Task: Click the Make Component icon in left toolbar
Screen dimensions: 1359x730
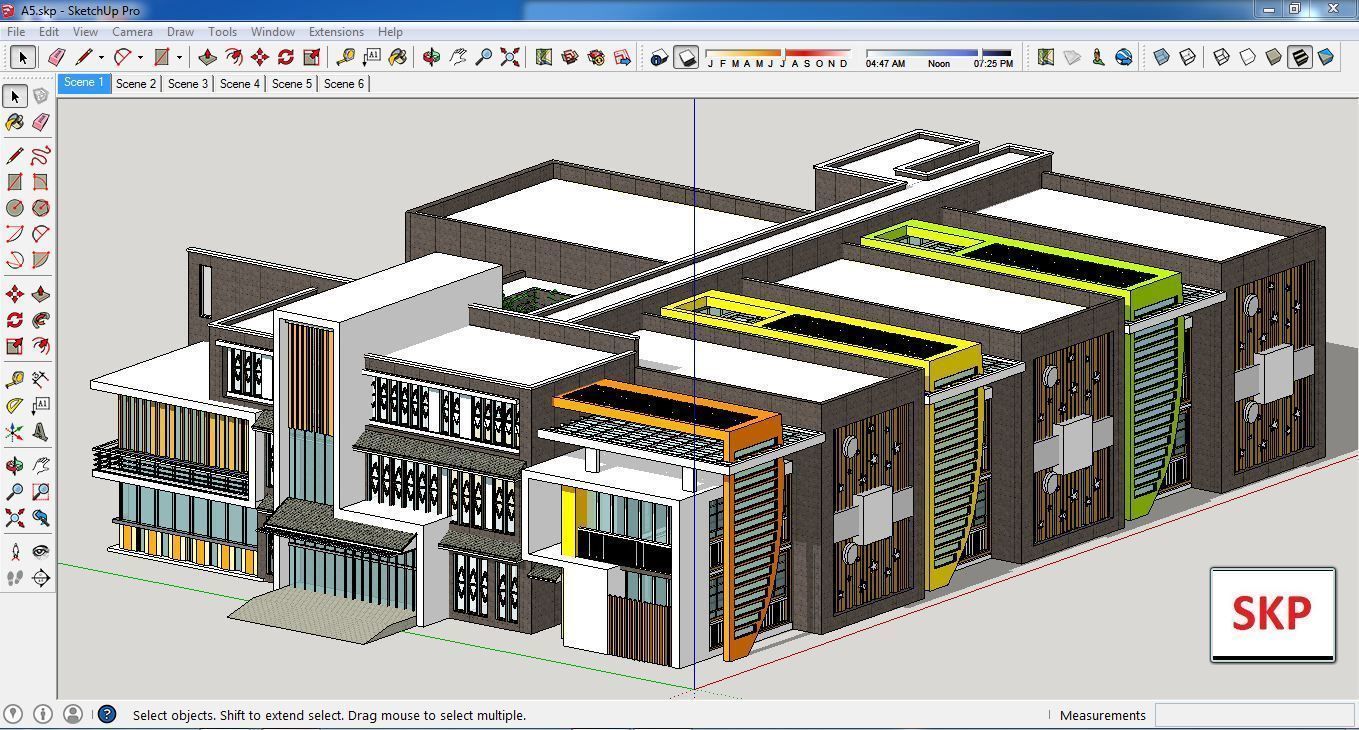Action: point(40,96)
